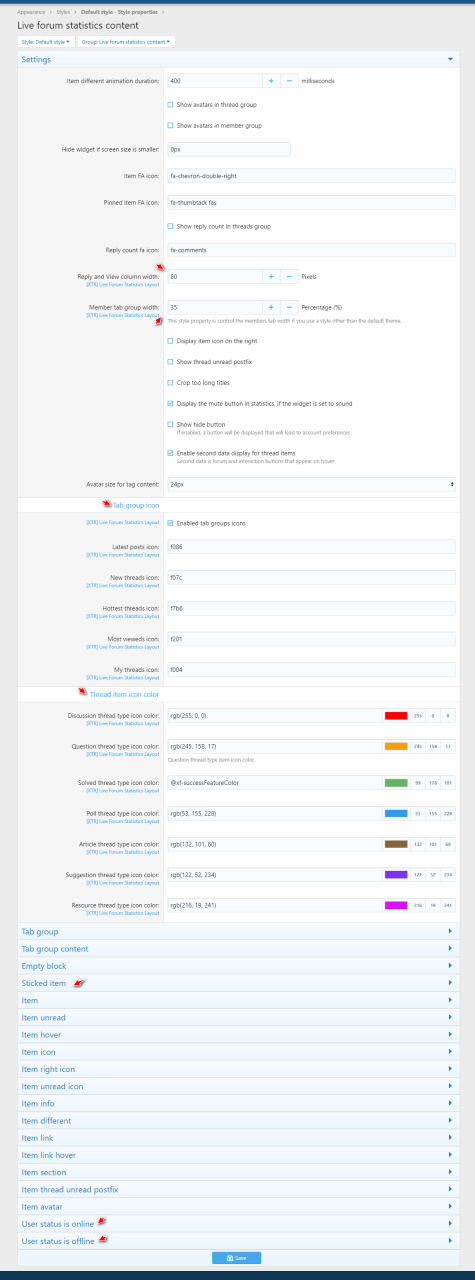Open Group: Live forum statistics content menu
This screenshot has height=1280, width=475.
click(126, 42)
